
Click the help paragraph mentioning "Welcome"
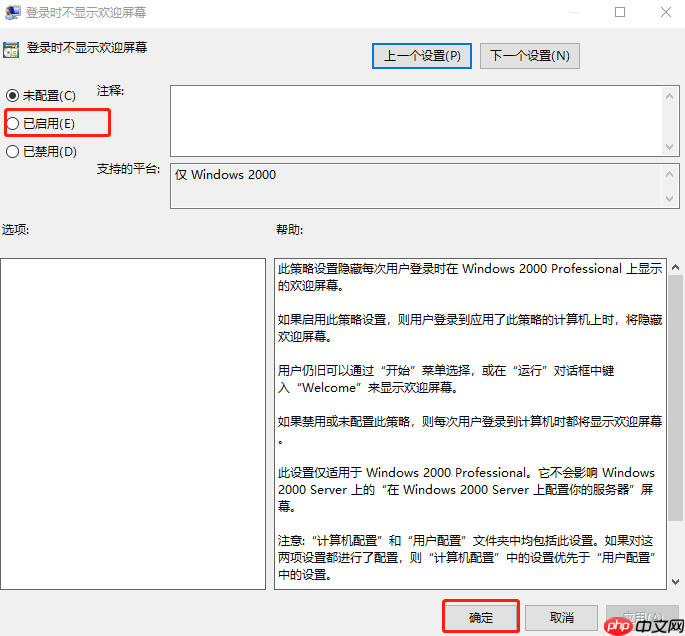point(446,379)
